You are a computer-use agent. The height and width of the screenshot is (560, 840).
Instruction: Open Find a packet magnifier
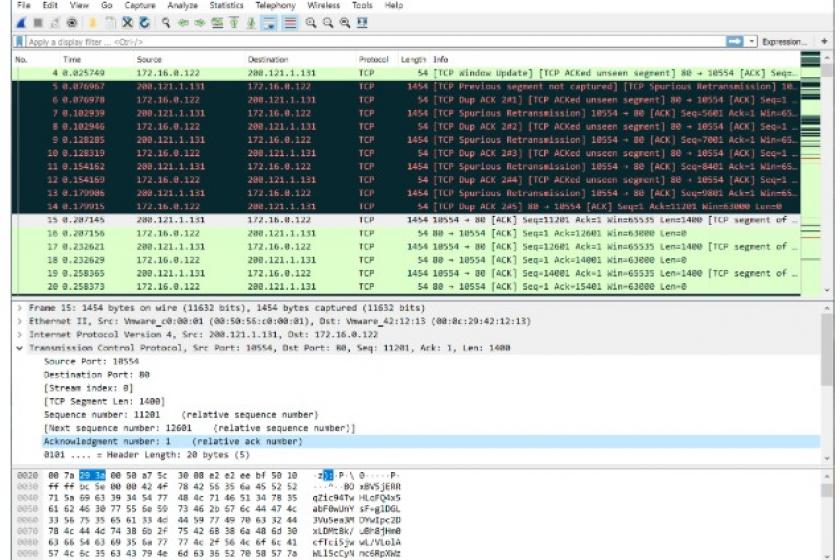coord(166,23)
